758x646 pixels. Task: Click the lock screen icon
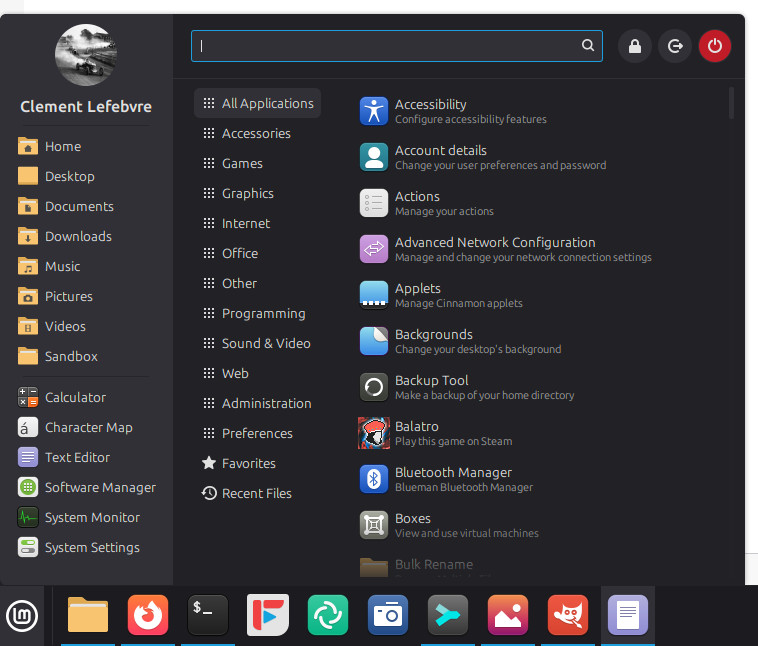[x=634, y=46]
